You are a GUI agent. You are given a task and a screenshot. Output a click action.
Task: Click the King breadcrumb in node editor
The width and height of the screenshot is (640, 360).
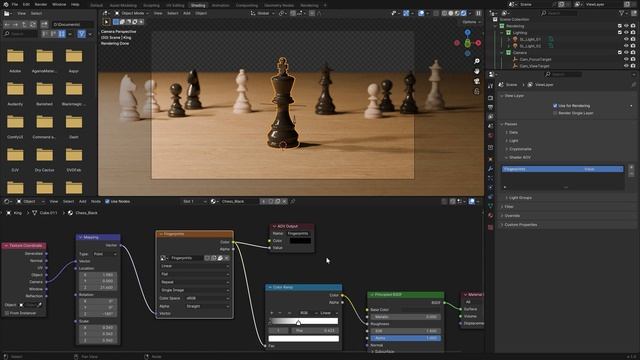[18, 213]
